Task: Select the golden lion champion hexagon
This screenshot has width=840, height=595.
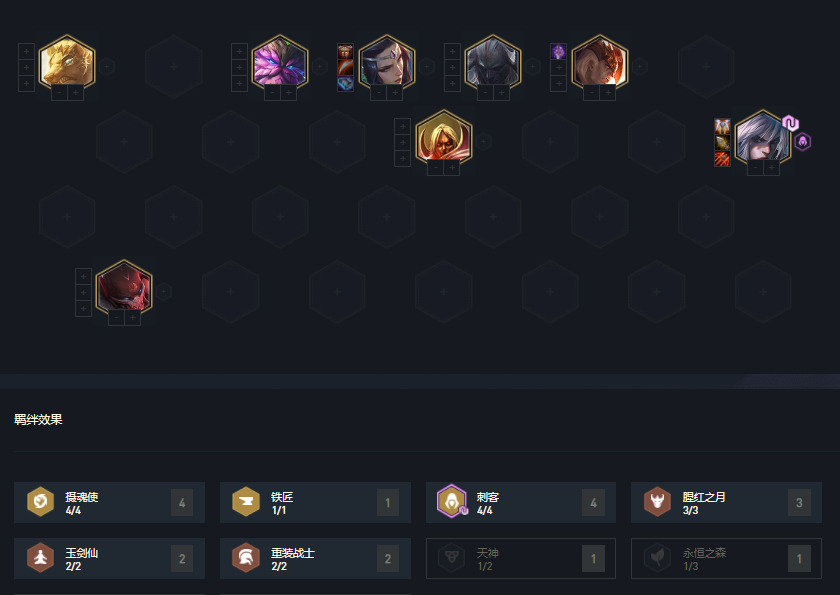Action: 67,63
